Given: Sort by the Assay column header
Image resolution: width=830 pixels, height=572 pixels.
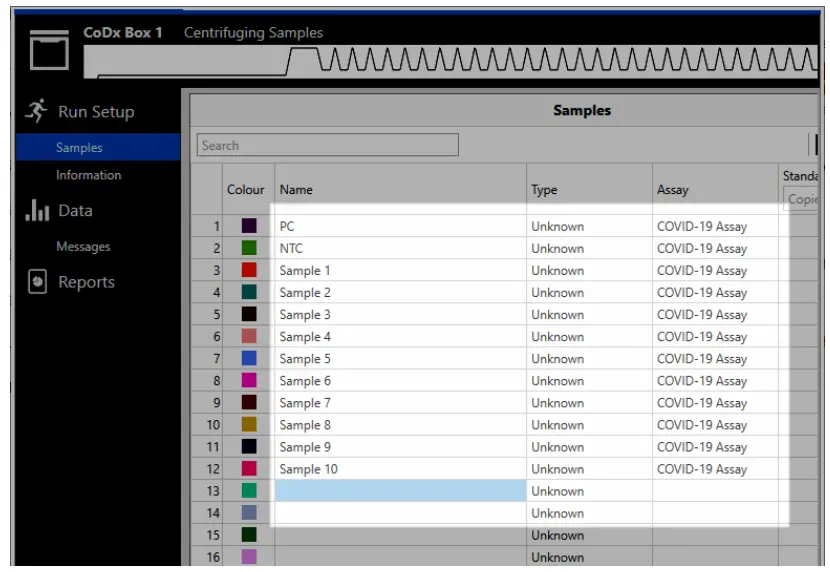Looking at the screenshot, I should pyautogui.click(x=715, y=189).
